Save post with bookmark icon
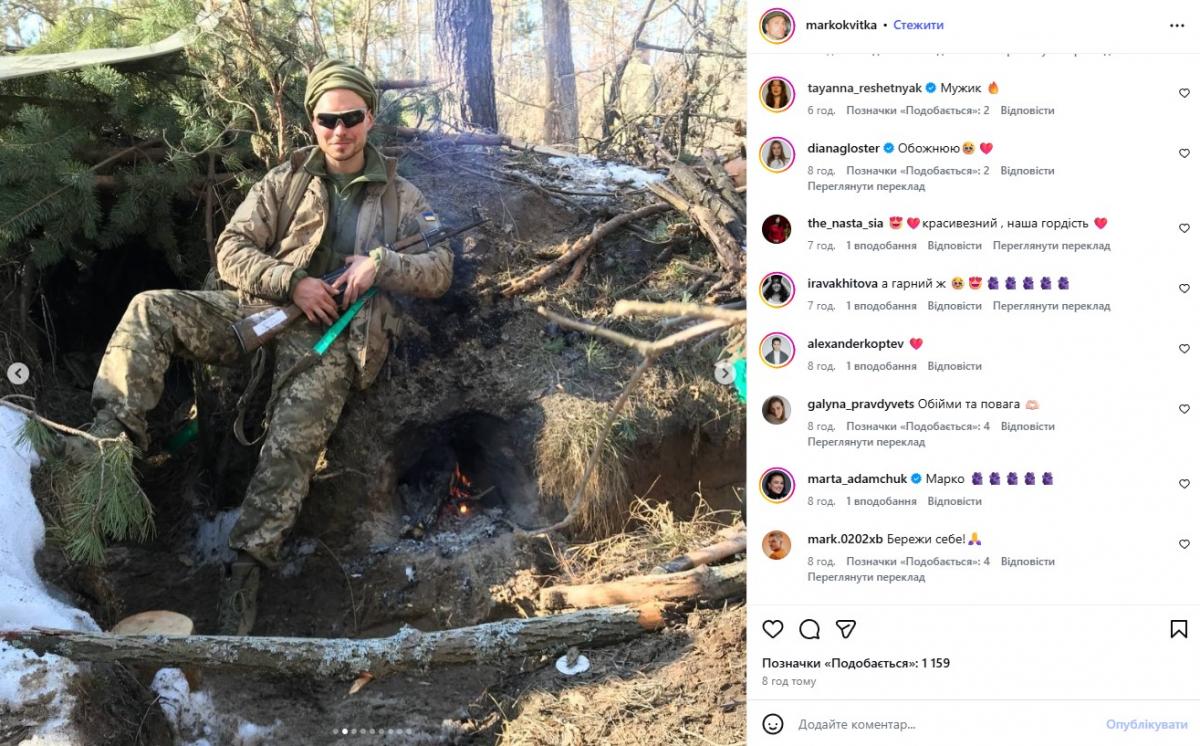The height and width of the screenshot is (746, 1200). (x=1179, y=629)
